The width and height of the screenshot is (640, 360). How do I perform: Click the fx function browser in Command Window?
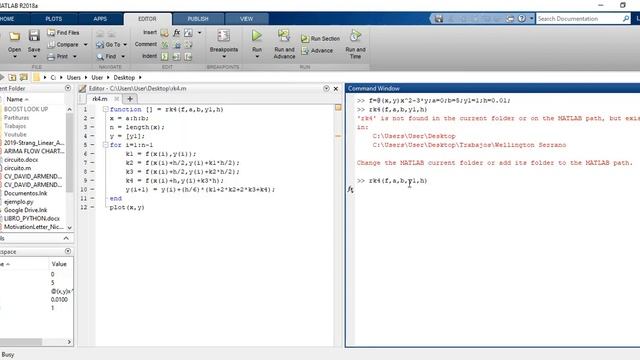(x=350, y=189)
